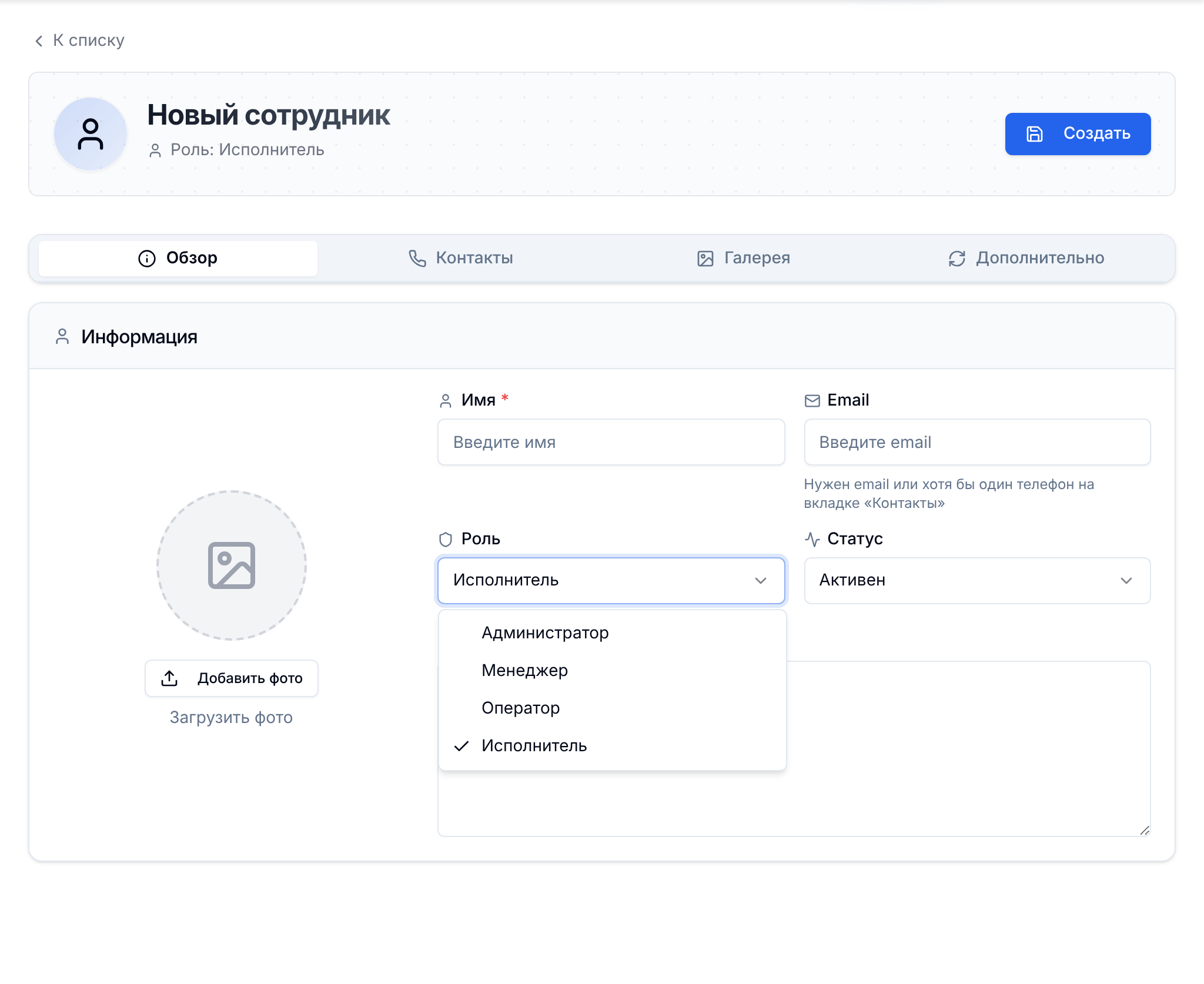
Task: Click small user icon before Роль: Исполнитель
Action: tap(155, 150)
